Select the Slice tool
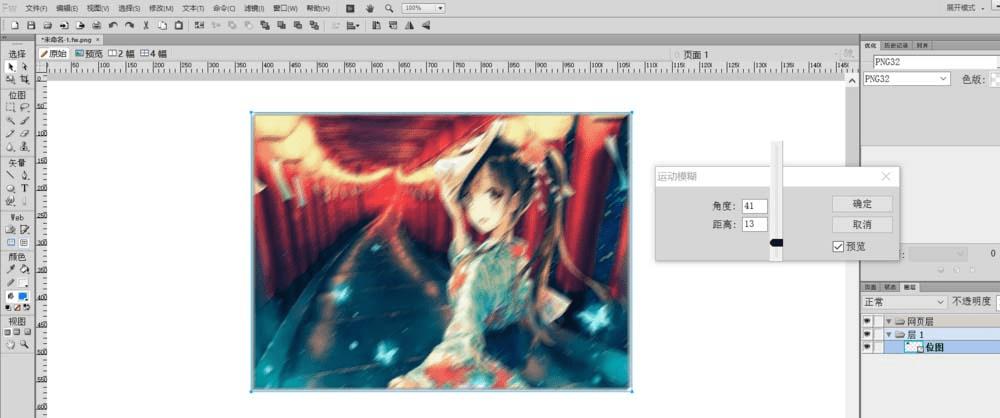Image resolution: width=1000 pixels, height=418 pixels. pyautogui.click(x=24, y=228)
